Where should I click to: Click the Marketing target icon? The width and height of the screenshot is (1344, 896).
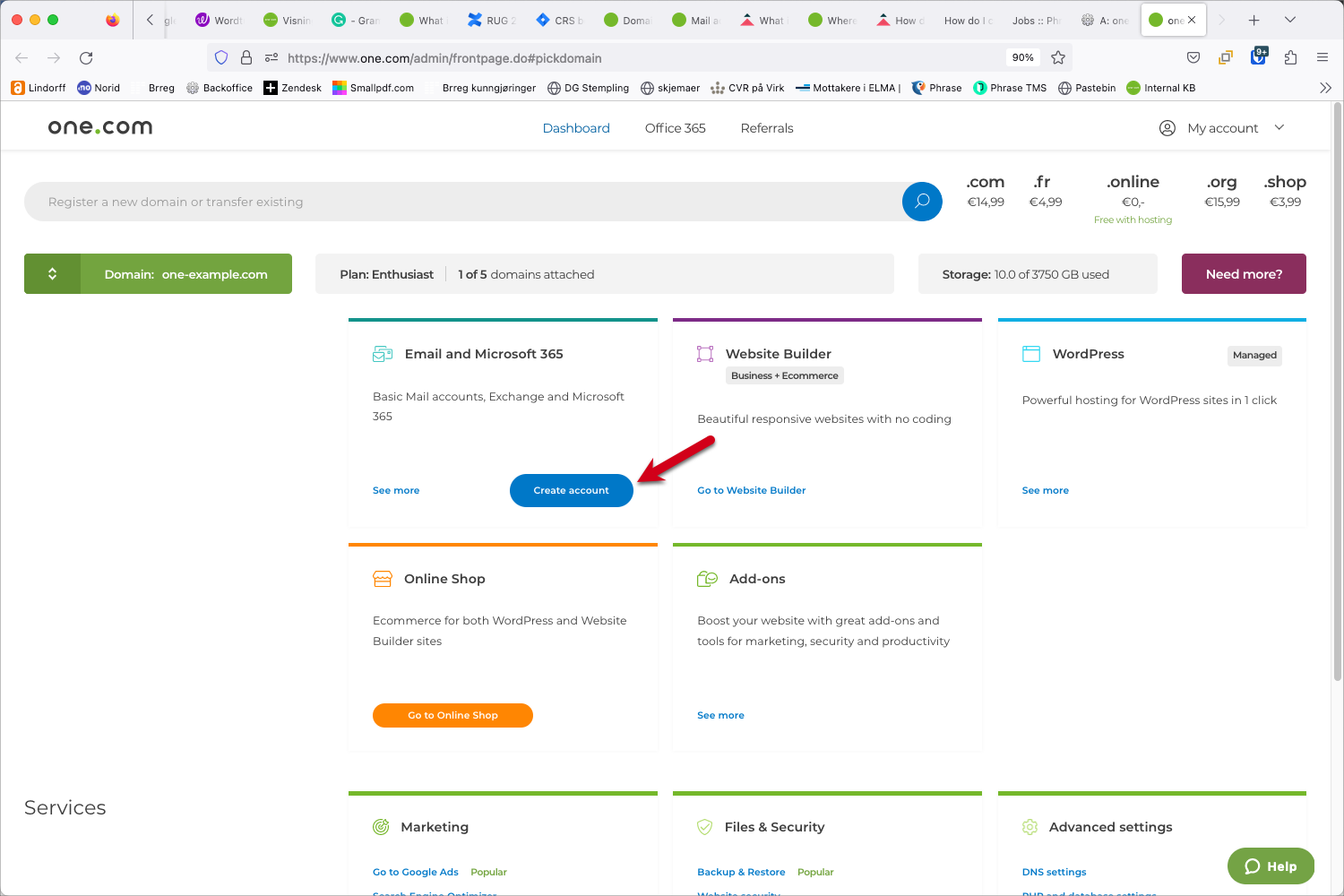click(381, 827)
